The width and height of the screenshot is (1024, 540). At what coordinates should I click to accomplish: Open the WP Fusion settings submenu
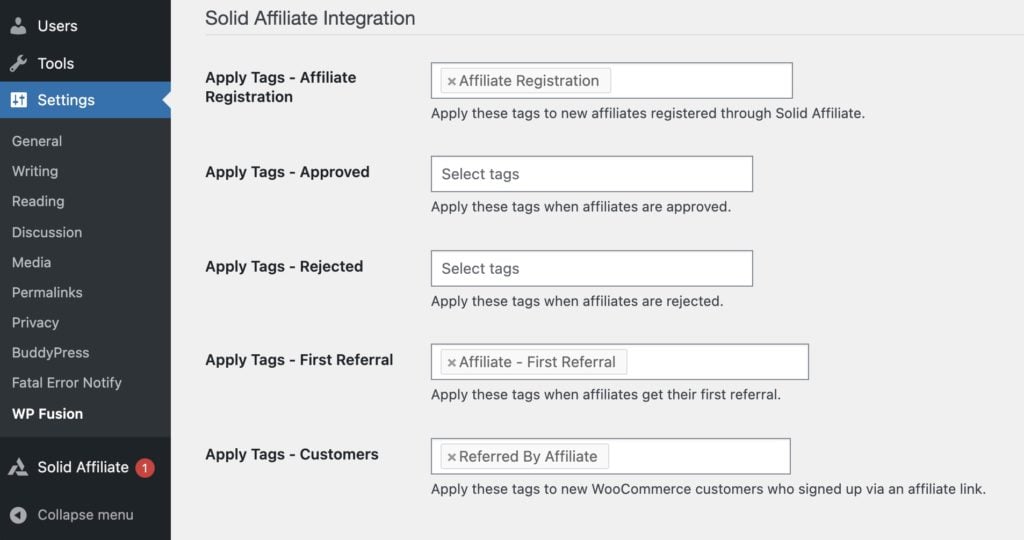(x=47, y=414)
